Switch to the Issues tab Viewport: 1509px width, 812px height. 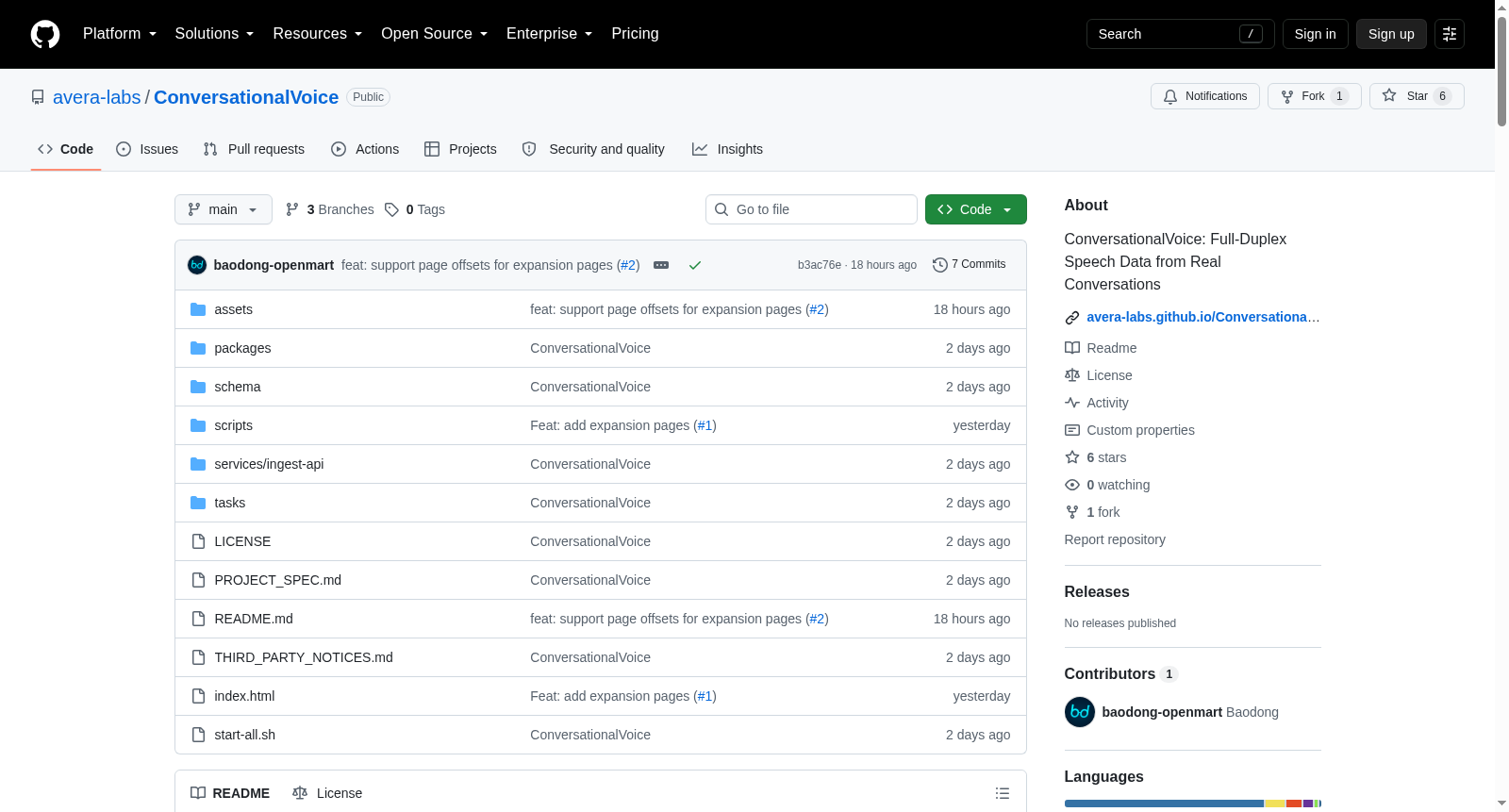[x=147, y=149]
